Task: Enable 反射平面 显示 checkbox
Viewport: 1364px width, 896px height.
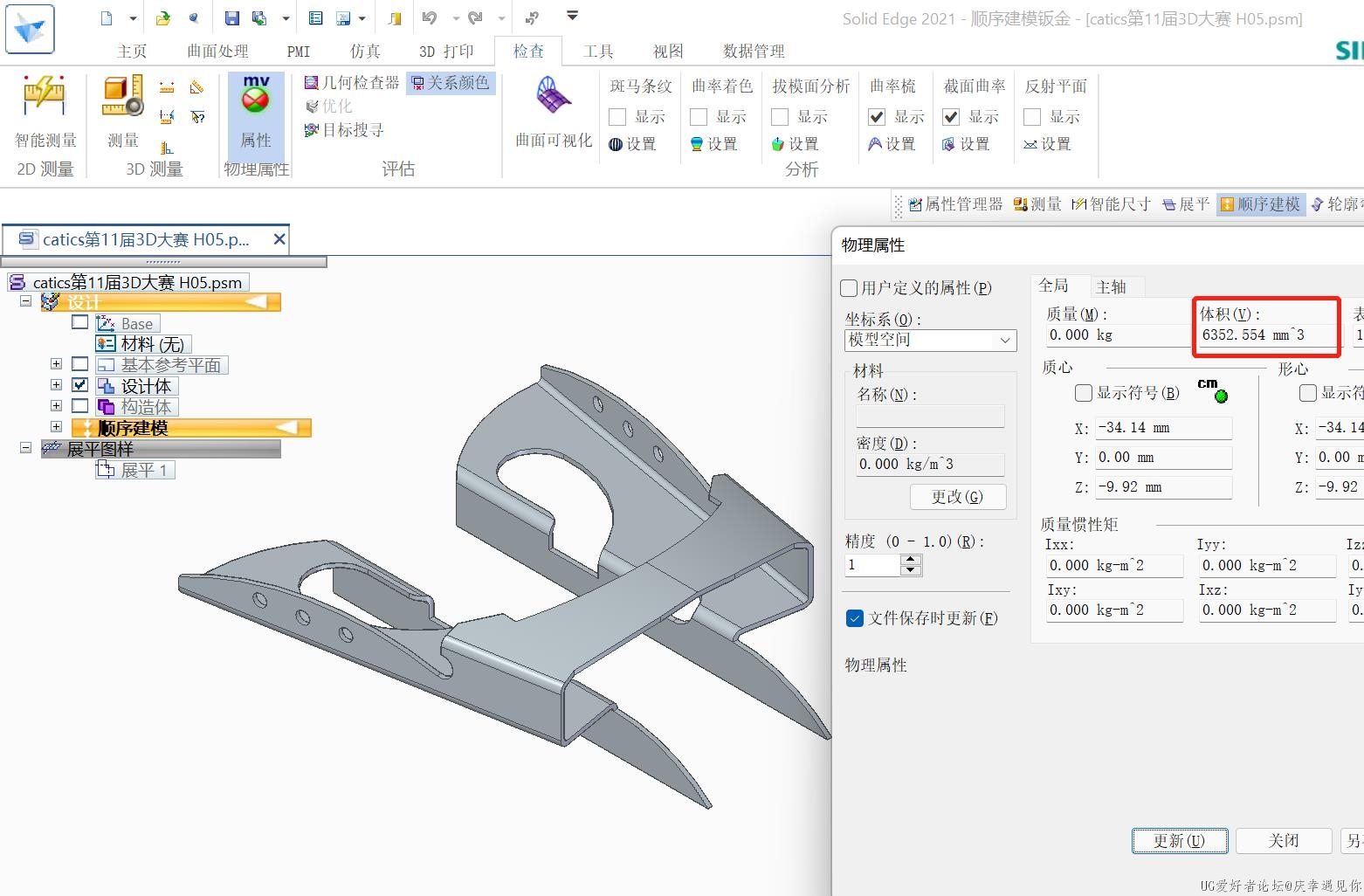Action: (1032, 117)
